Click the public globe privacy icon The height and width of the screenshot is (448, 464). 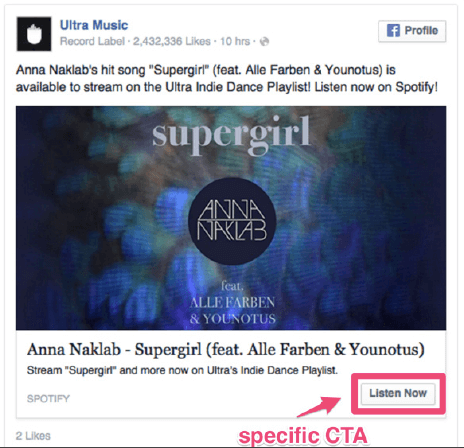coord(264,42)
